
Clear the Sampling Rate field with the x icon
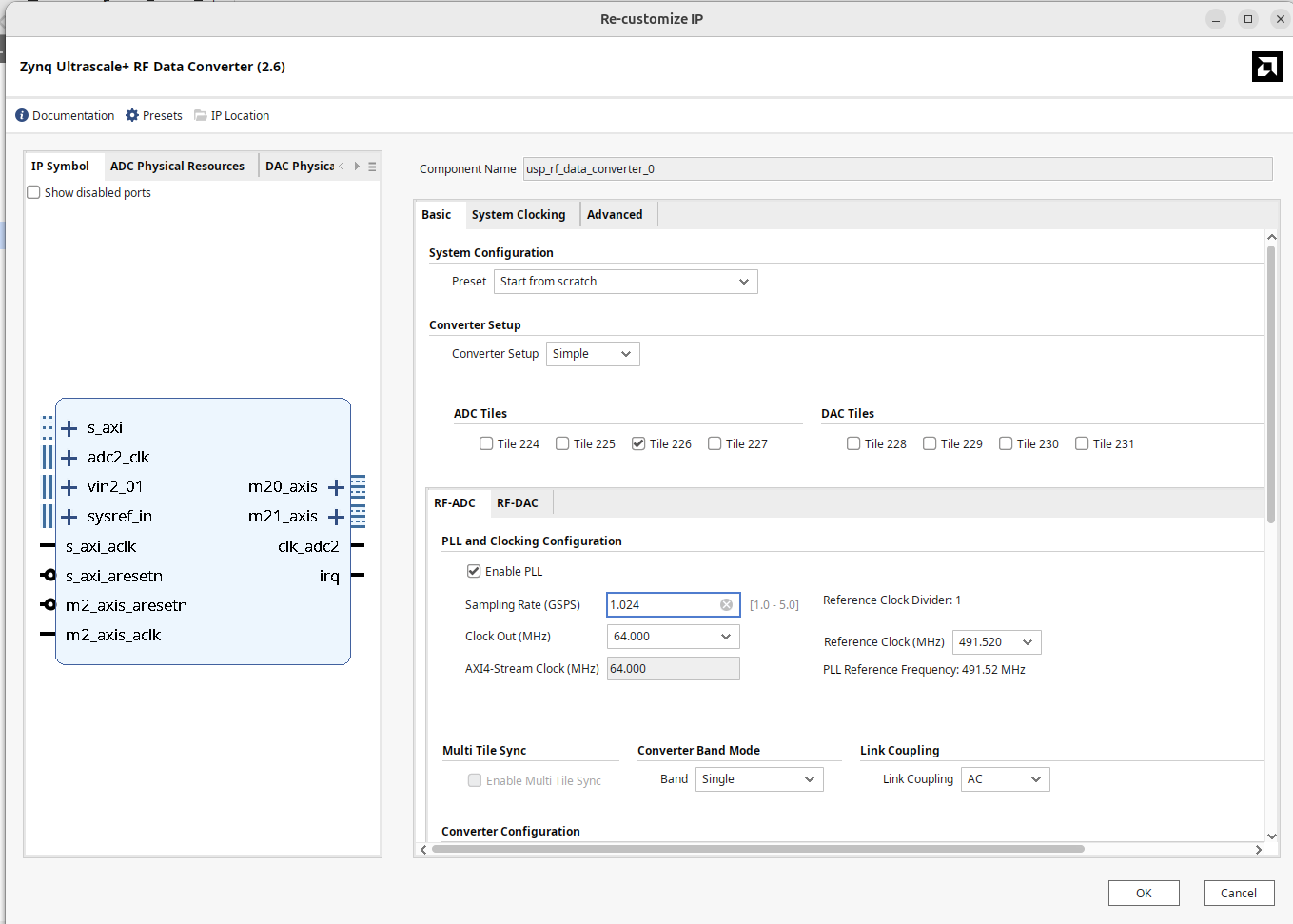coord(726,604)
